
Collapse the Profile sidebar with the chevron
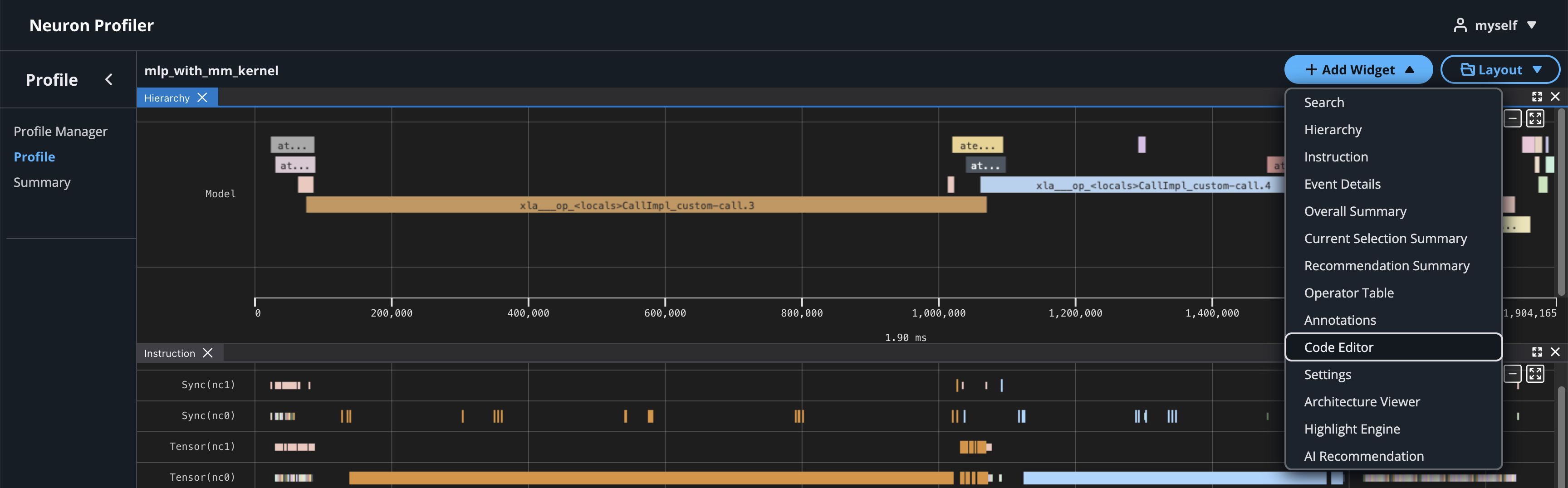click(x=109, y=80)
